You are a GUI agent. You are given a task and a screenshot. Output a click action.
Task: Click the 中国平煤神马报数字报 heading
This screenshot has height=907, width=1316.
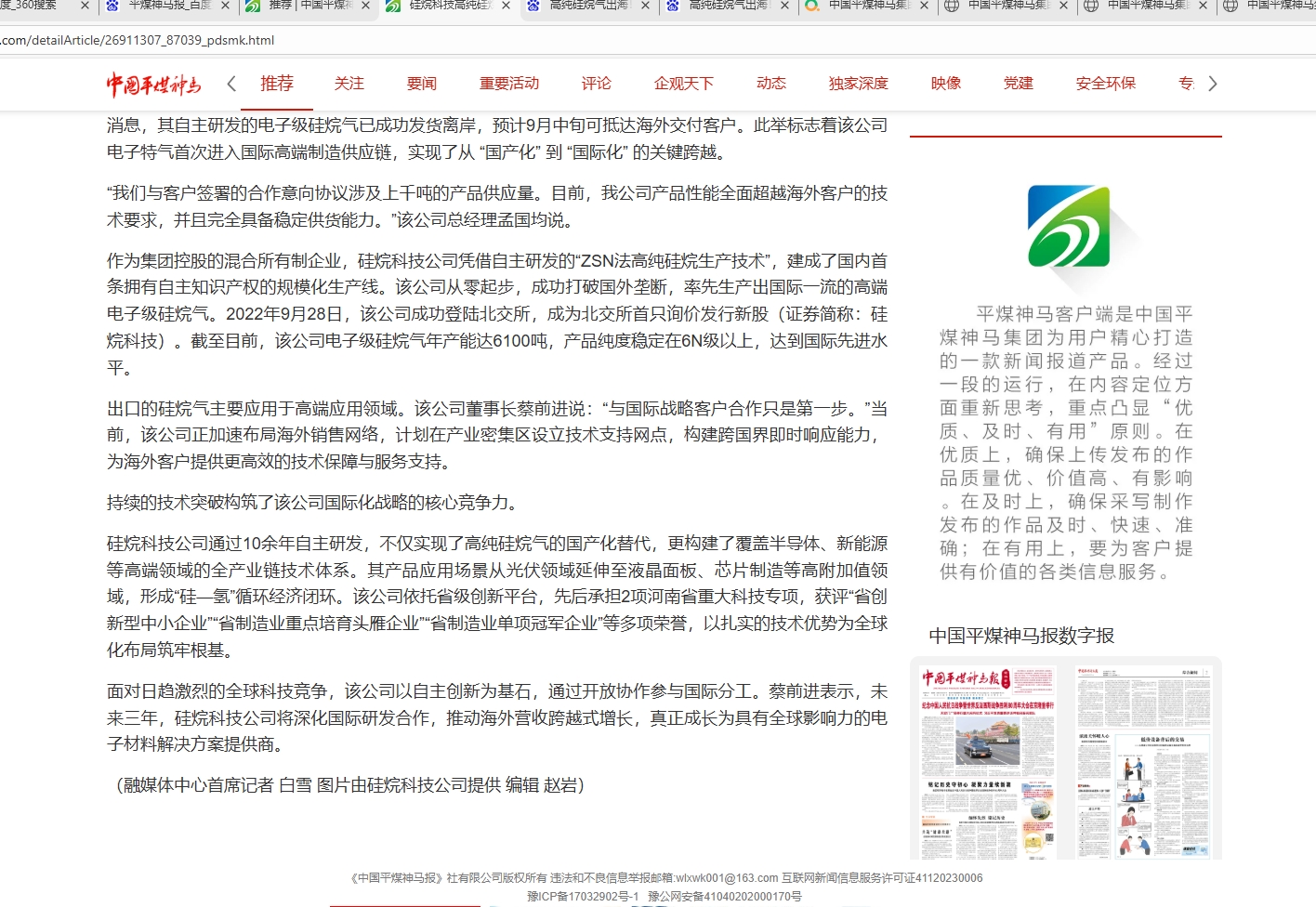[x=1021, y=636]
